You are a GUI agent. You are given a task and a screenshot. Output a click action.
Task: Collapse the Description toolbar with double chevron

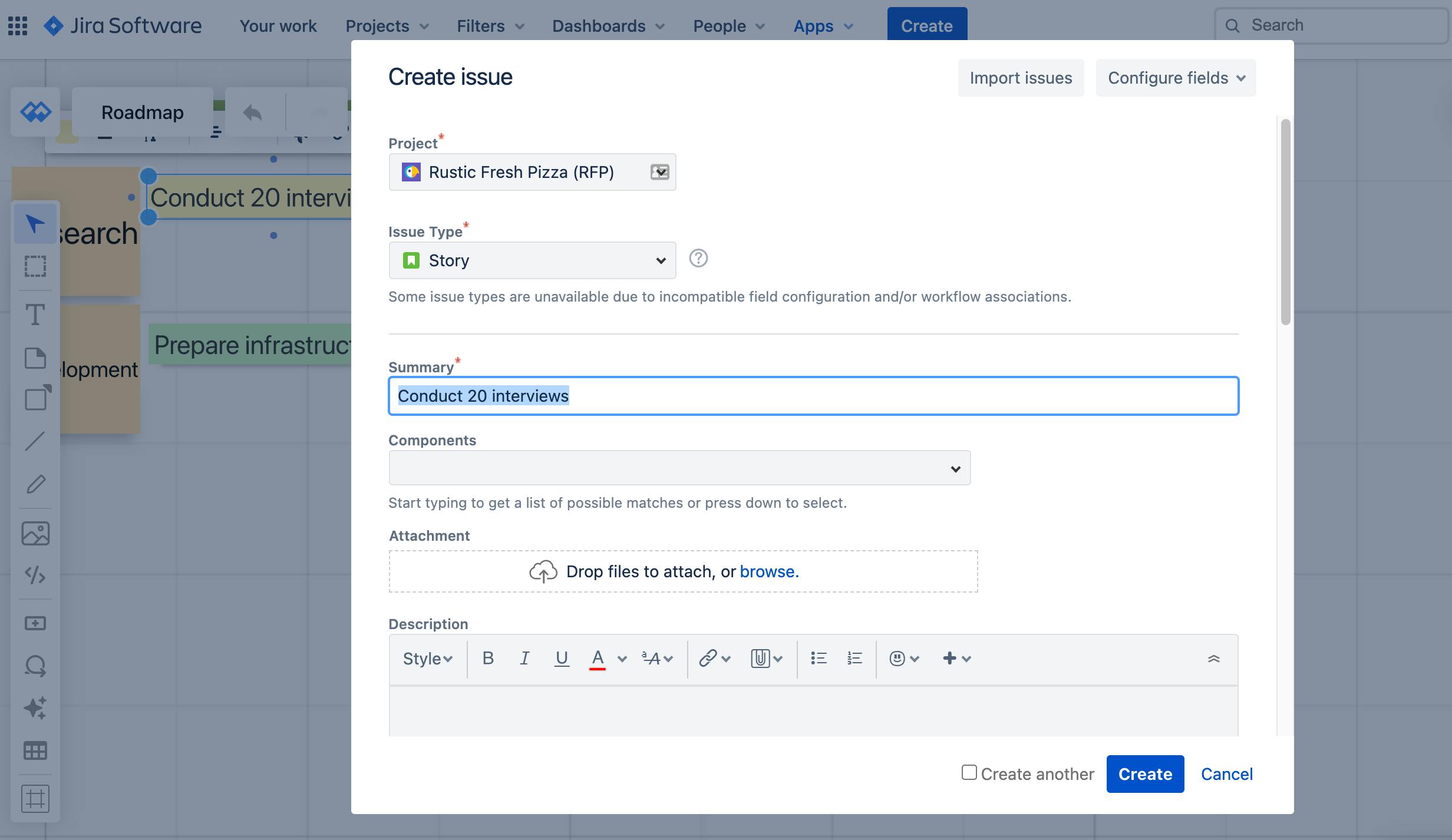[1213, 659]
